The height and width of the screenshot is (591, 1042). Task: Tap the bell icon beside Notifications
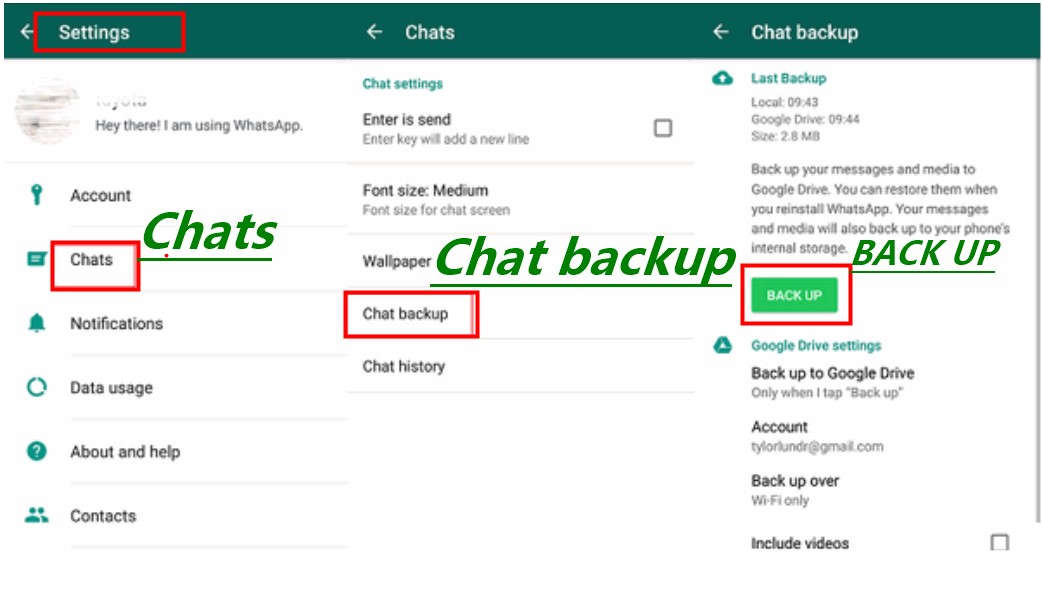click(x=37, y=323)
